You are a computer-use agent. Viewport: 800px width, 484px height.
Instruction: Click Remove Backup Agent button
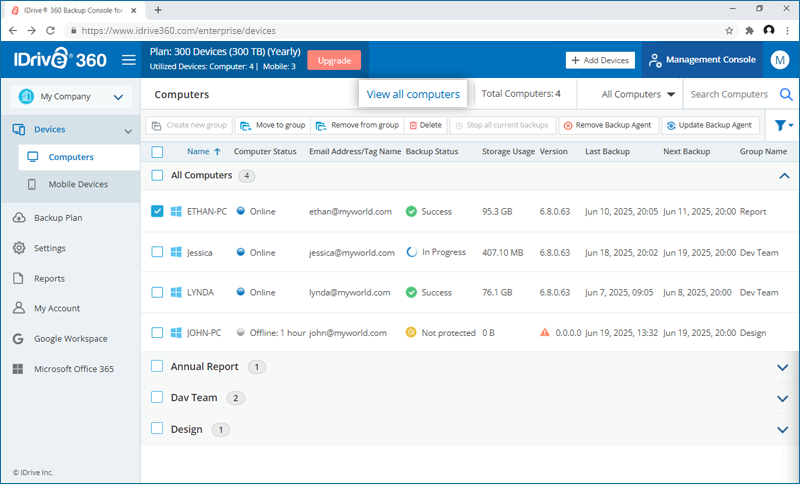coord(608,125)
